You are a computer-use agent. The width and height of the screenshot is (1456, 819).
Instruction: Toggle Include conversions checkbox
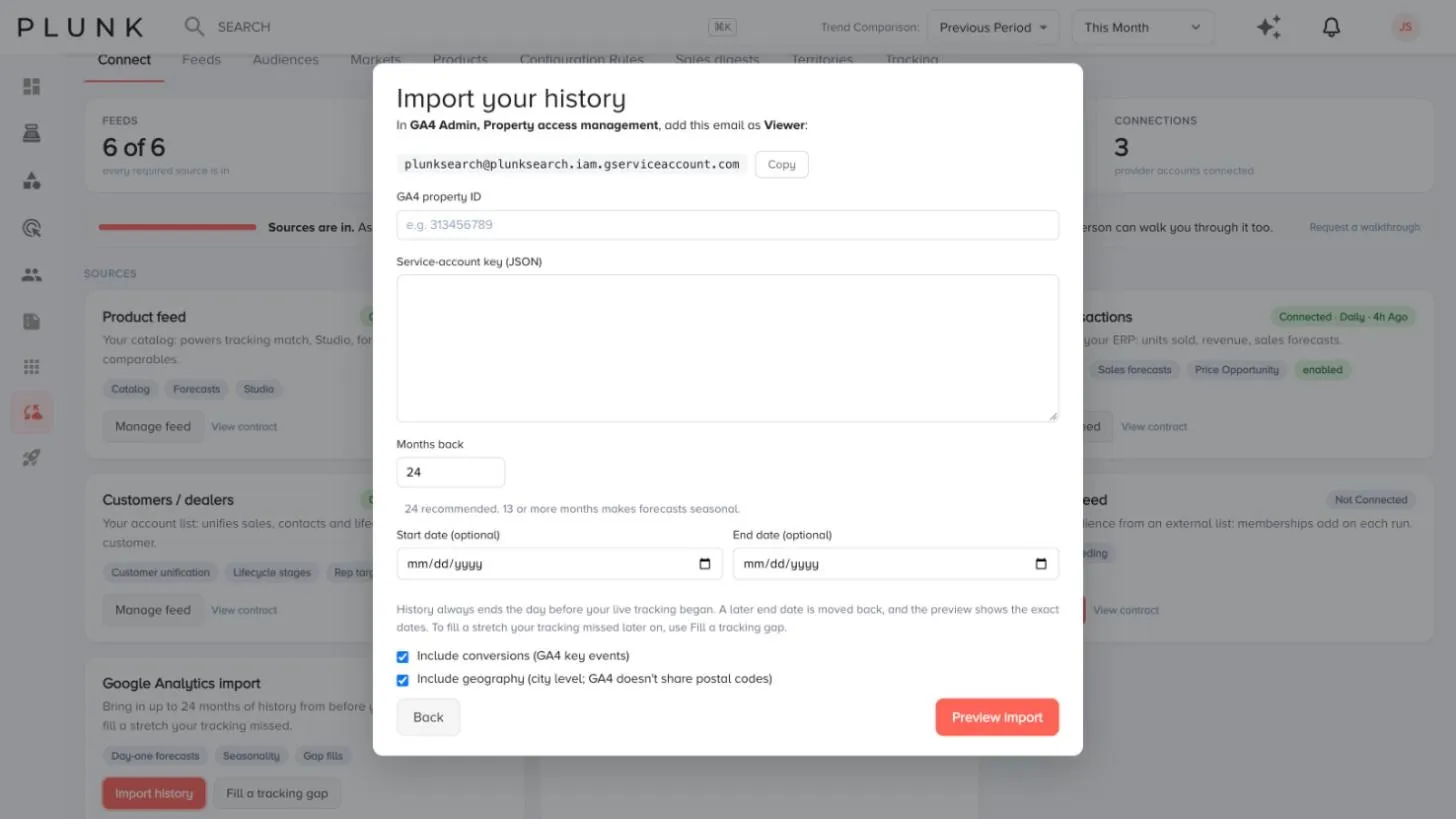(403, 657)
